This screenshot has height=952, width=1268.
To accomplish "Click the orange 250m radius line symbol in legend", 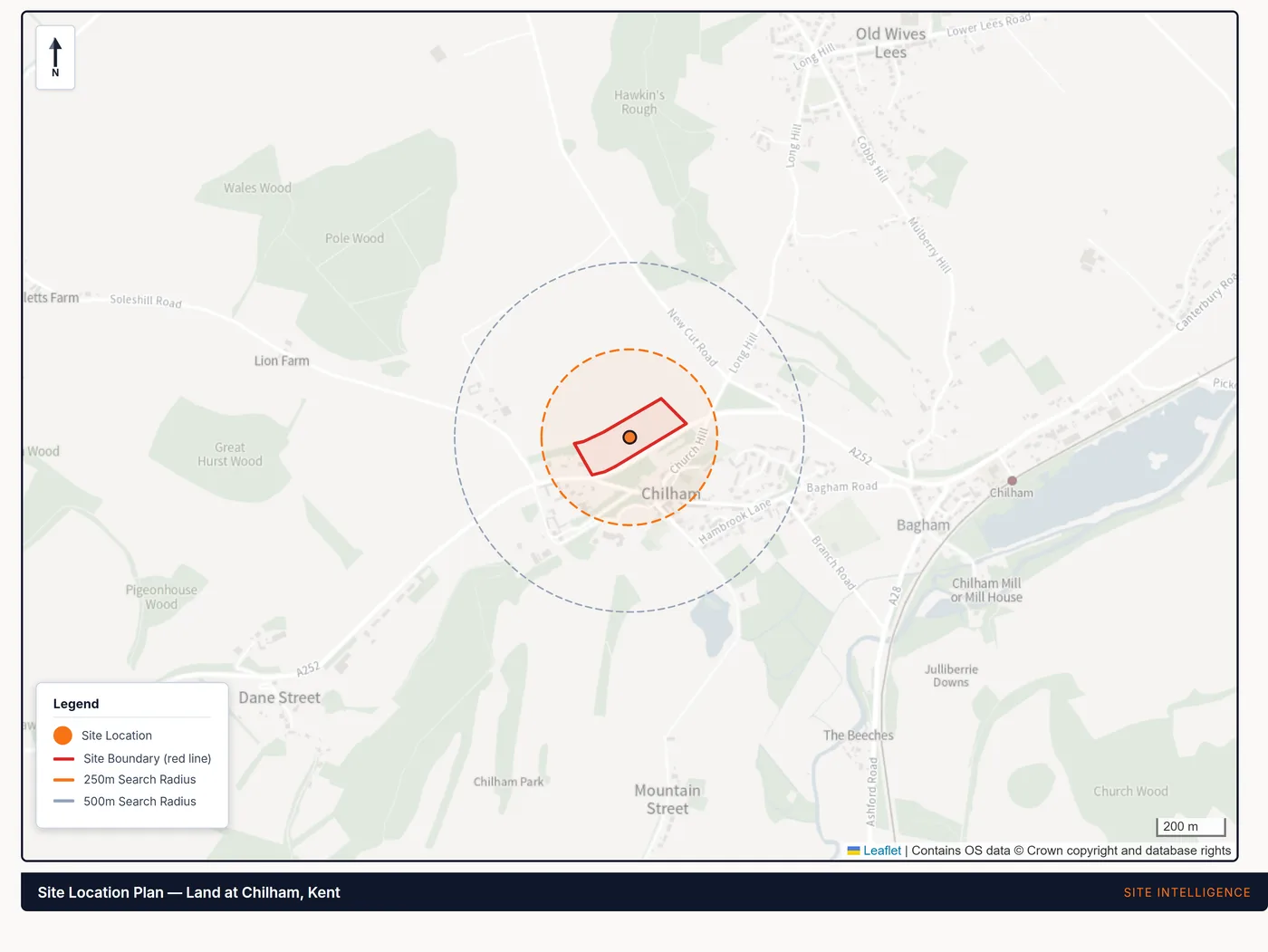I will [63, 780].
